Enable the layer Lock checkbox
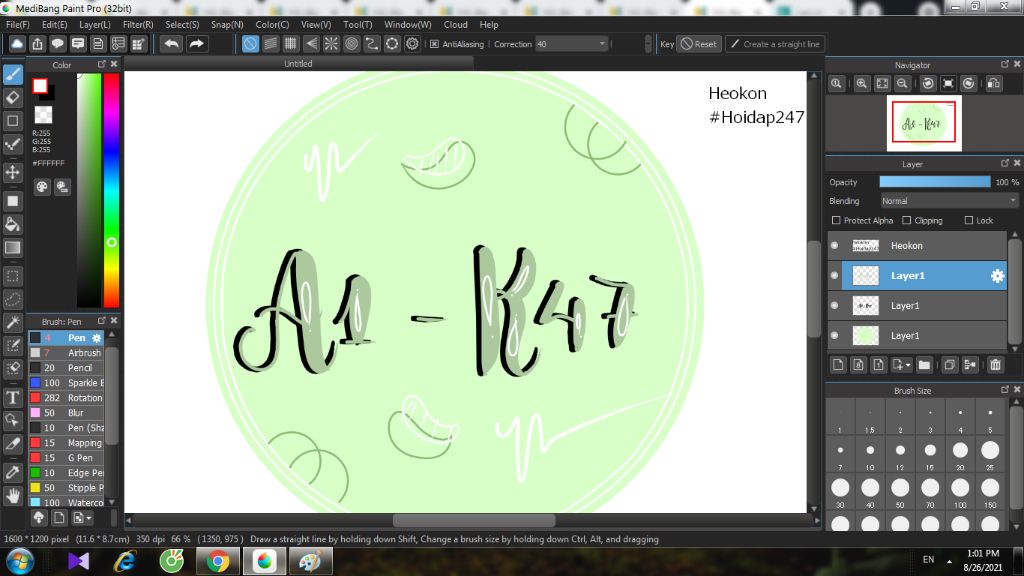The width and height of the screenshot is (1024, 576). click(968, 220)
